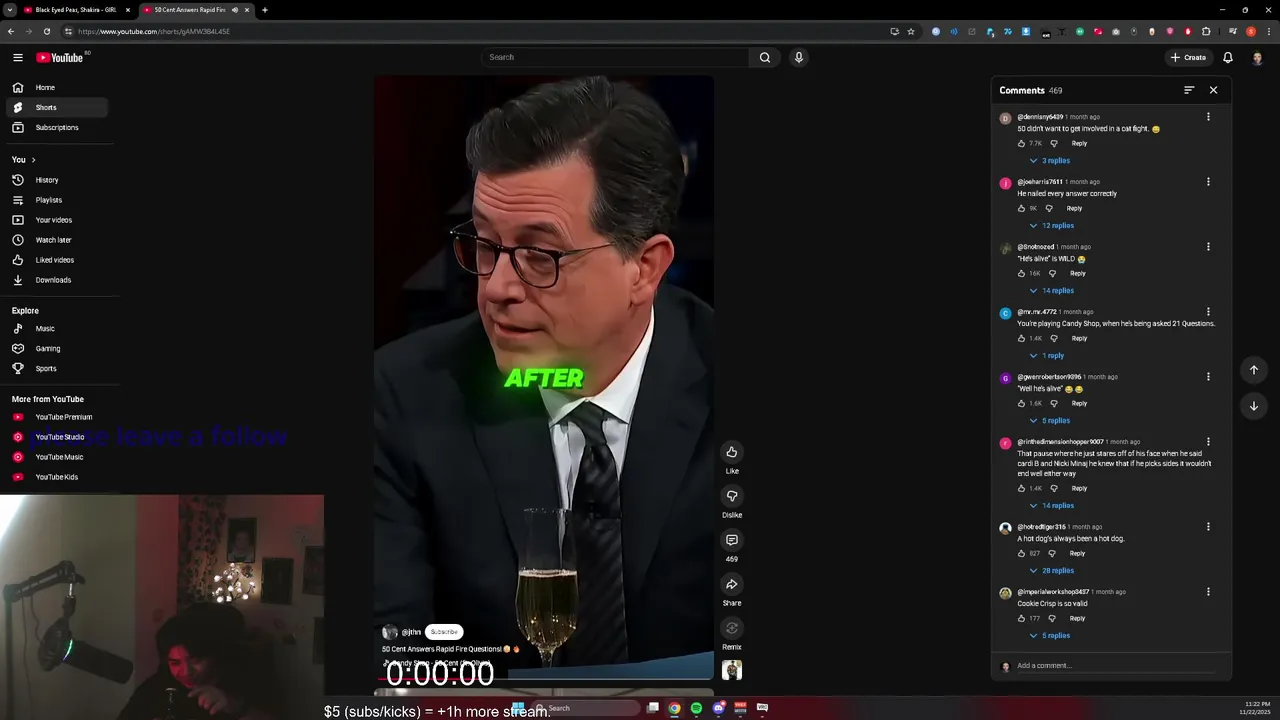
Task: Like the @dennisny6439 comment
Action: pyautogui.click(x=1022, y=143)
